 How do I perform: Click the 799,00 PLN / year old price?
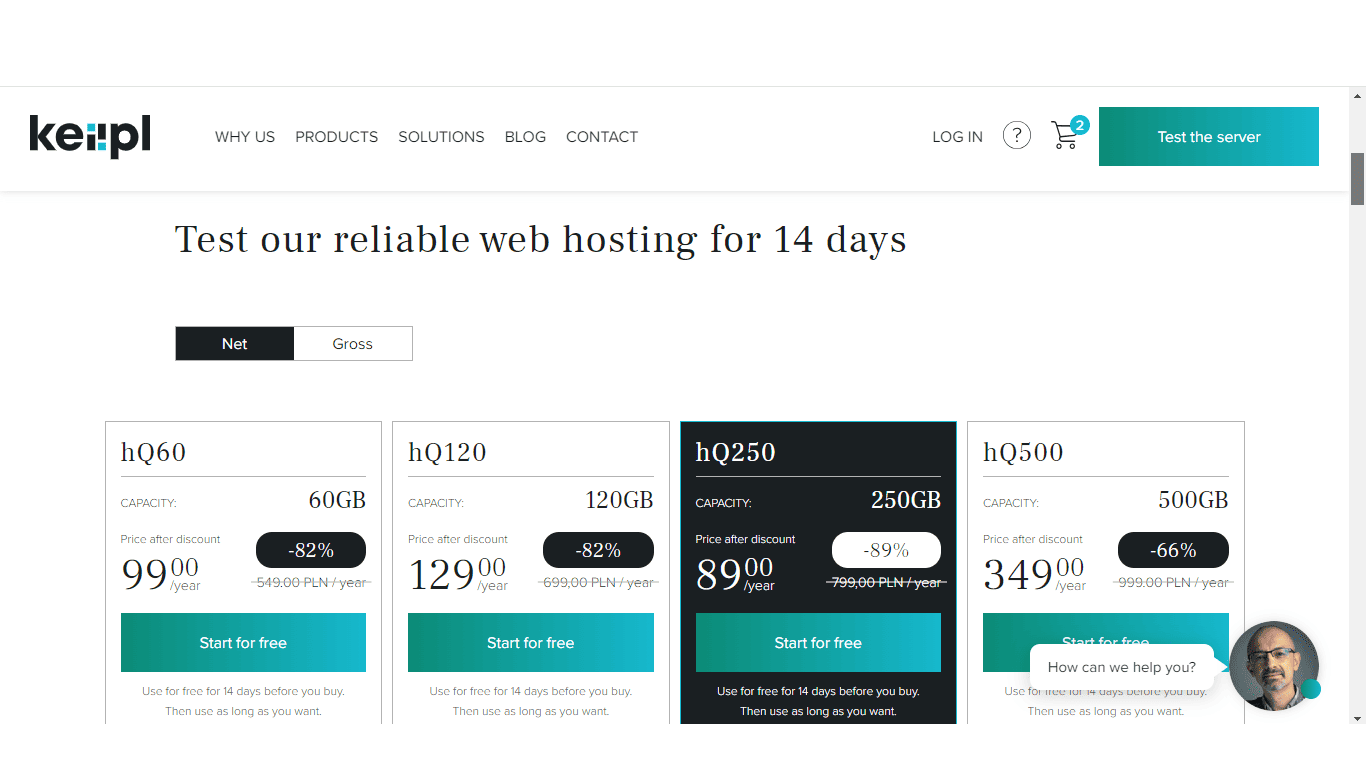pos(886,583)
